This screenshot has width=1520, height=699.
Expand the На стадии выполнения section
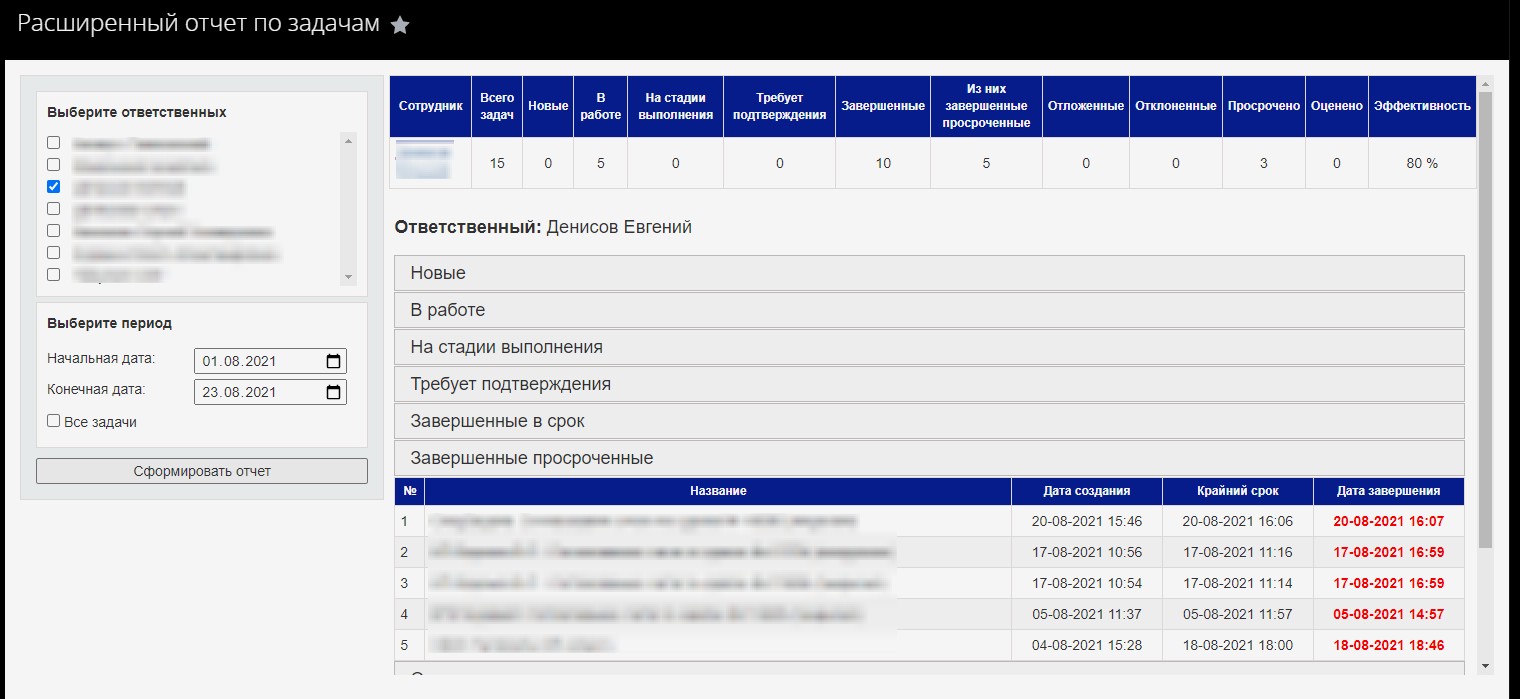[928, 347]
